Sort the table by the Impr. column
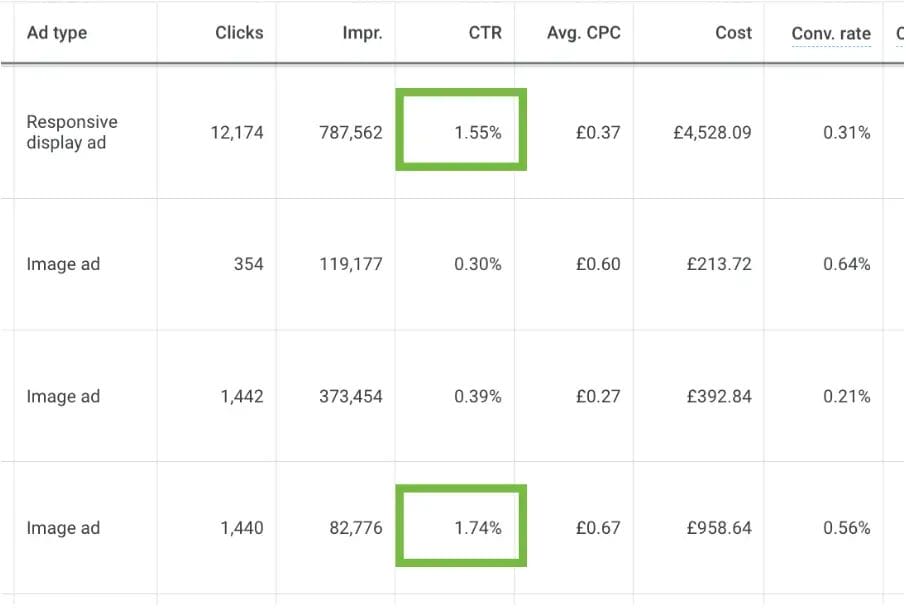Image resolution: width=906 pixels, height=608 pixels. coord(362,32)
